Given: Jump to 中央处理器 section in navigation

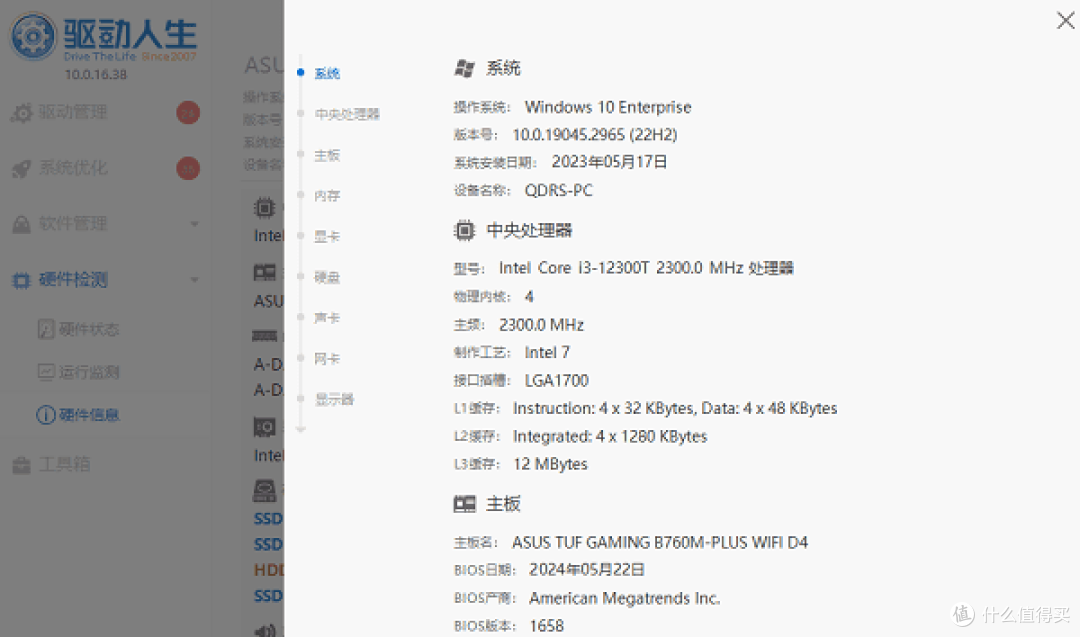Looking at the screenshot, I should pyautogui.click(x=347, y=114).
